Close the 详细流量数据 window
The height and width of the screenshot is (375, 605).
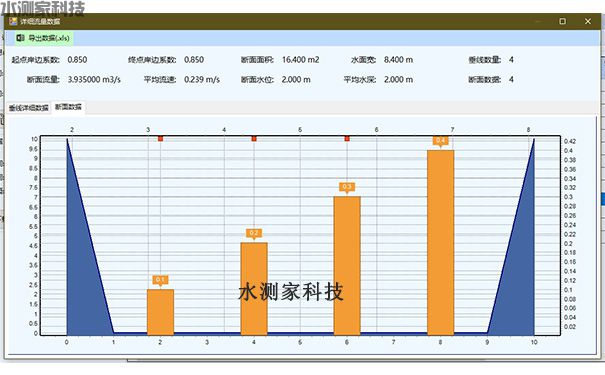[x=588, y=21]
